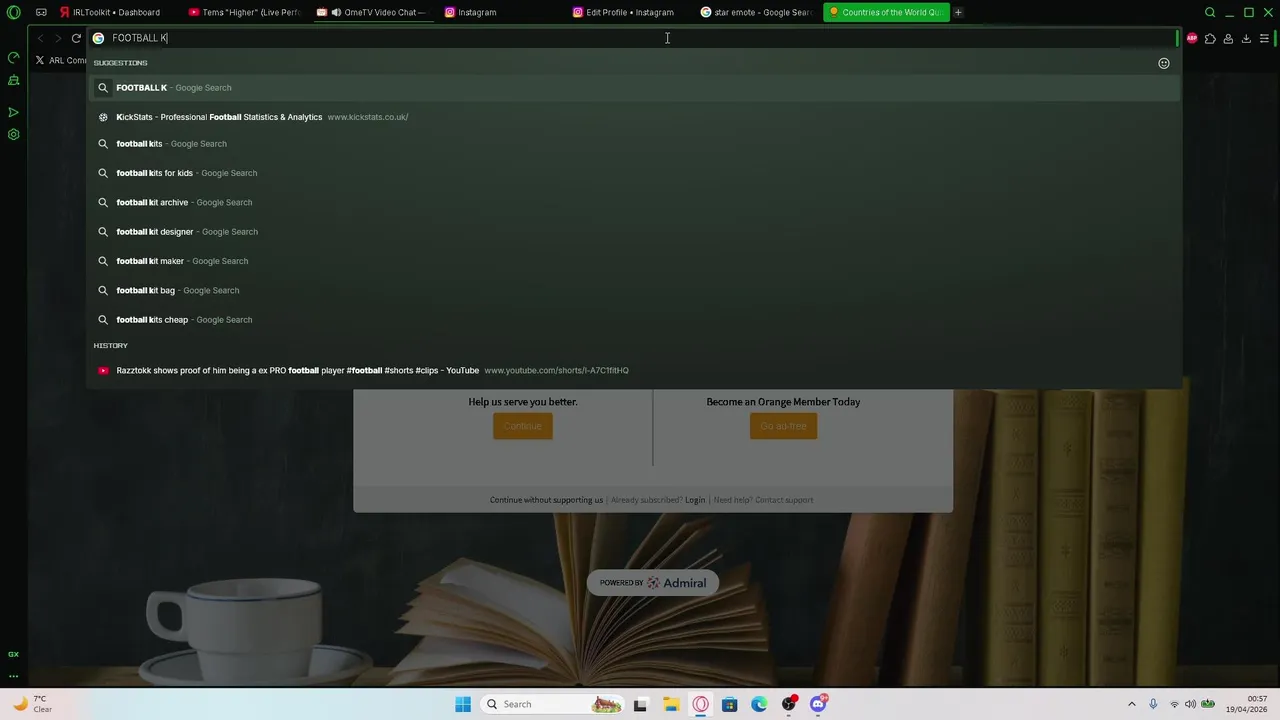Viewport: 1280px width, 720px height.
Task: Add a new tab with plus button
Action: click(x=958, y=12)
